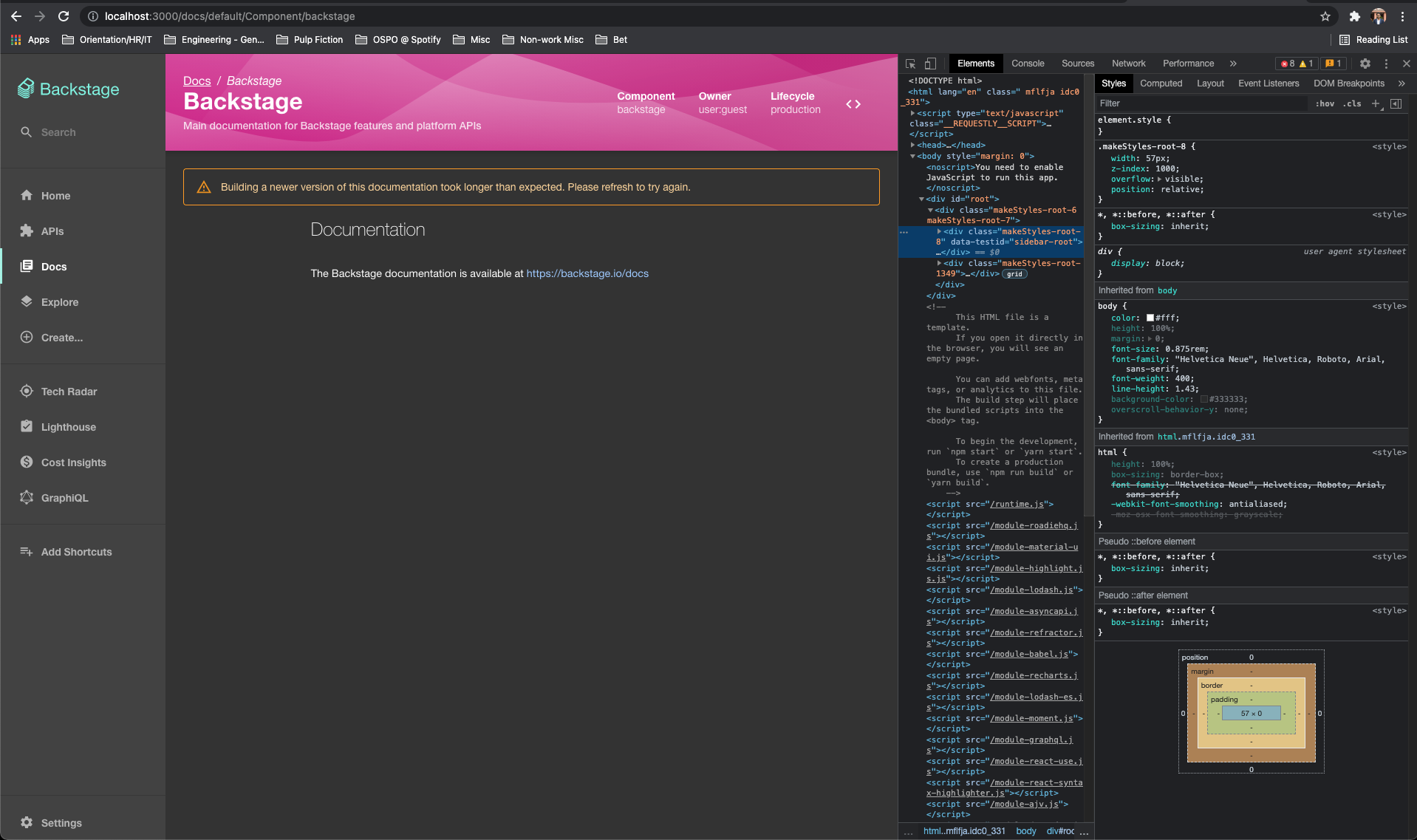Collapse the body element node
This screenshot has height=840, width=1417.
[x=914, y=156]
